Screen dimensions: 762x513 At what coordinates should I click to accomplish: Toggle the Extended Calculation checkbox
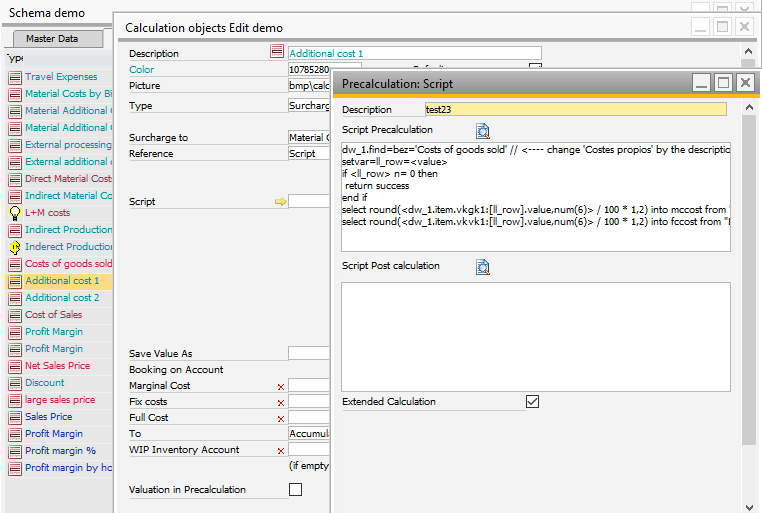[x=532, y=402]
